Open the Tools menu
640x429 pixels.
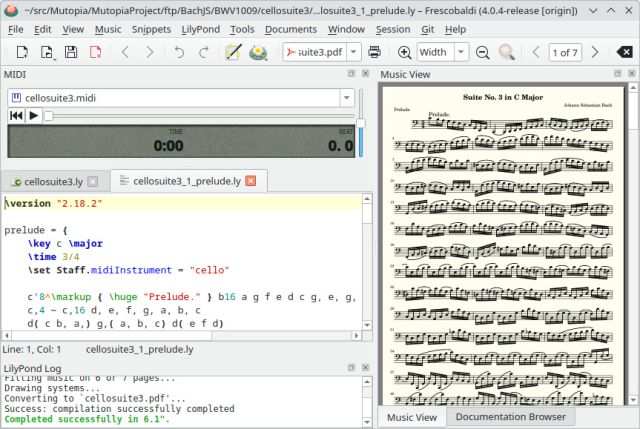[x=242, y=29]
